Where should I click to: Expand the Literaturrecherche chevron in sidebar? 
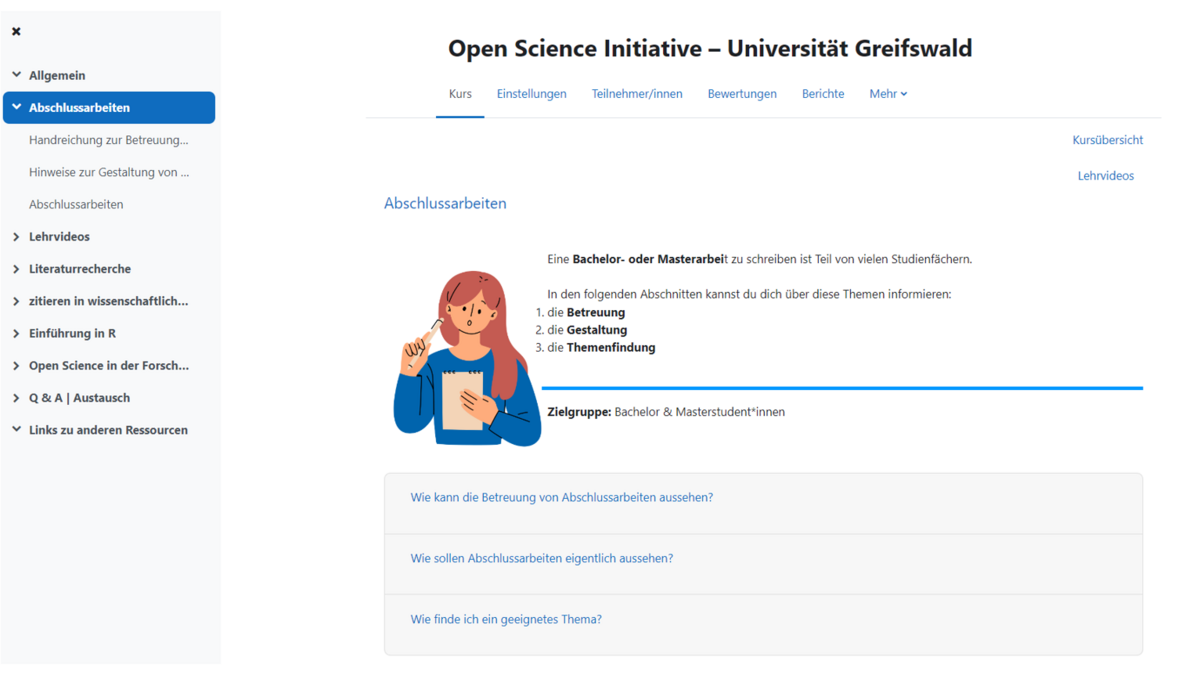pos(16,269)
